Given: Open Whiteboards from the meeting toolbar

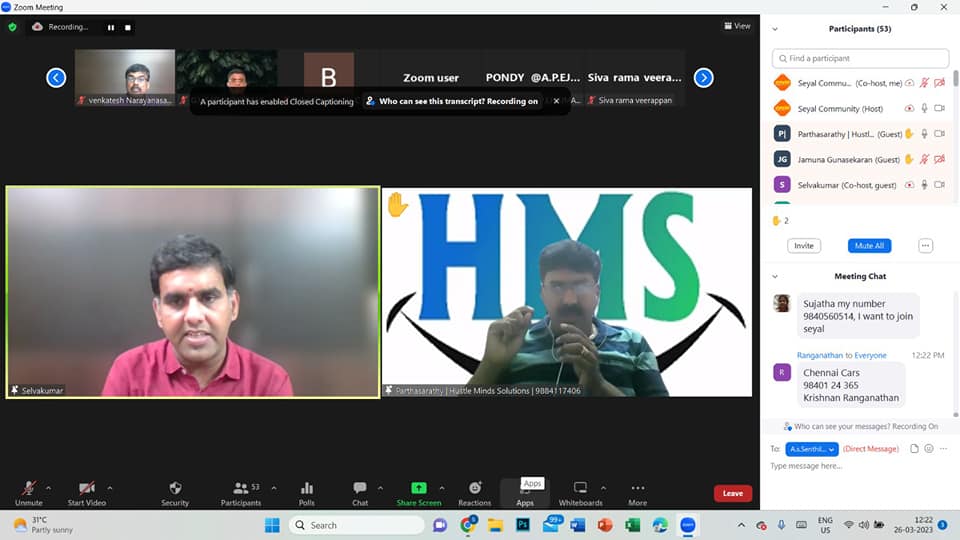Looking at the screenshot, I should (580, 489).
